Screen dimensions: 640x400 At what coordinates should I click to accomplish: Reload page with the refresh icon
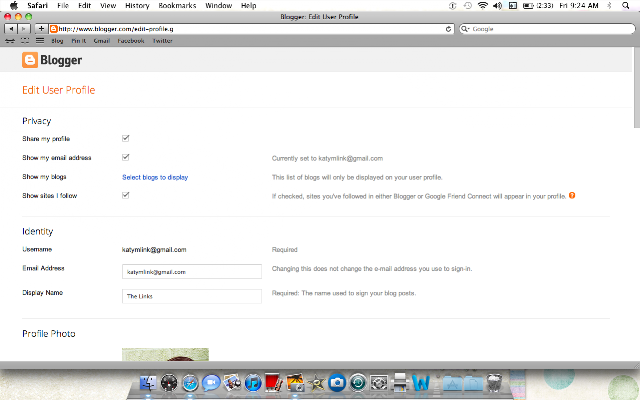point(448,29)
